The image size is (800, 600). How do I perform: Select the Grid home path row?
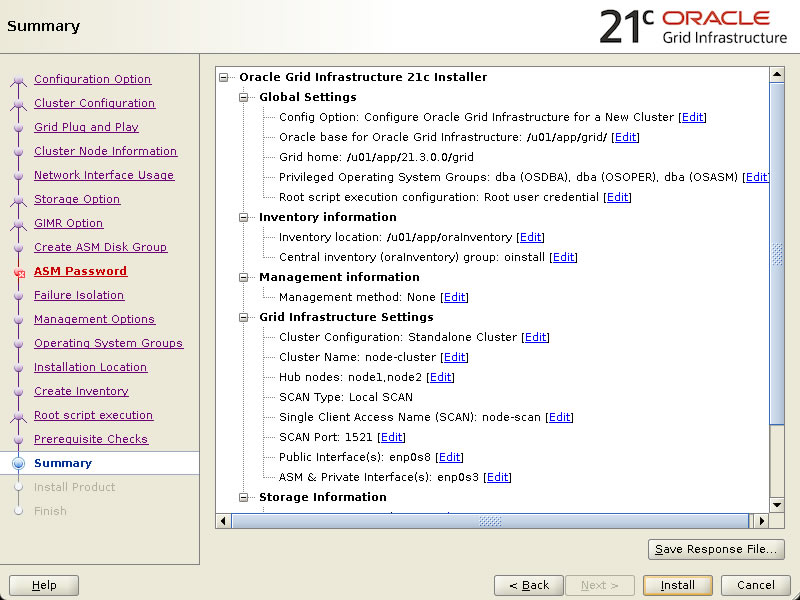point(376,157)
